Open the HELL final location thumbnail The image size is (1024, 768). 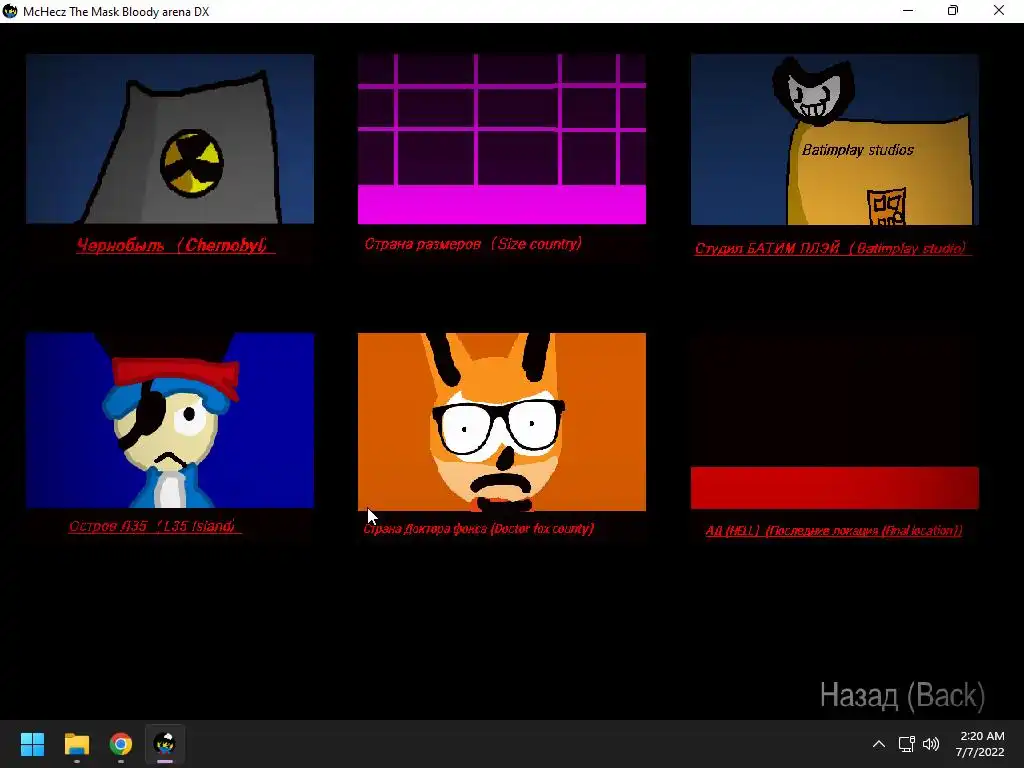[x=835, y=422]
